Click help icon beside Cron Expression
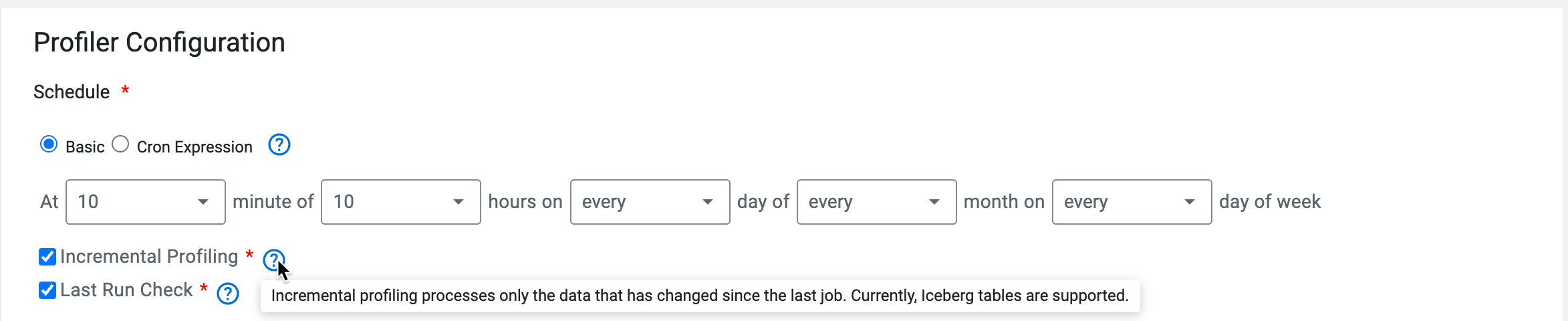Image resolution: width=1568 pixels, height=321 pixels. pyautogui.click(x=279, y=145)
